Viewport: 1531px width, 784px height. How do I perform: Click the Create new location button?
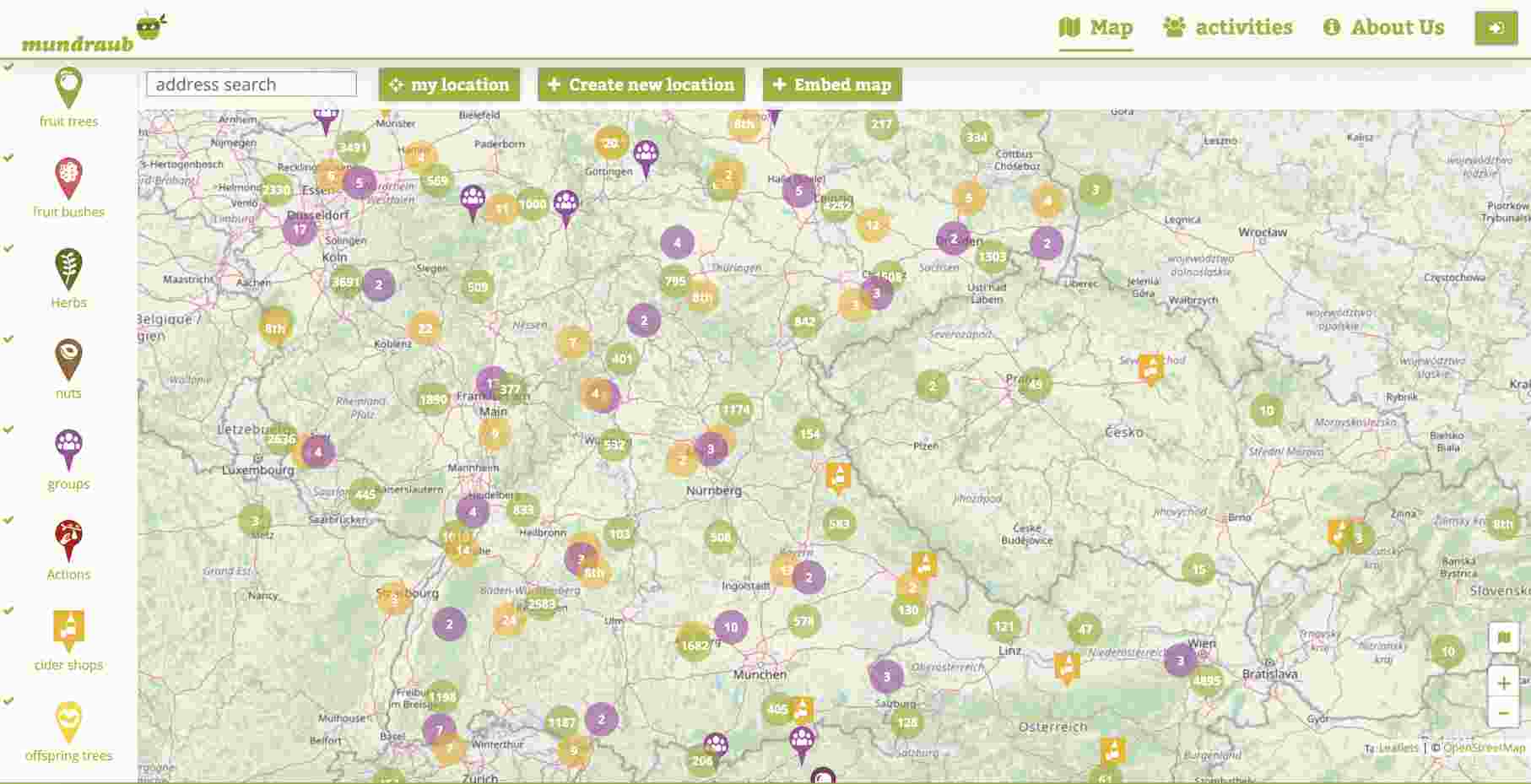click(641, 84)
